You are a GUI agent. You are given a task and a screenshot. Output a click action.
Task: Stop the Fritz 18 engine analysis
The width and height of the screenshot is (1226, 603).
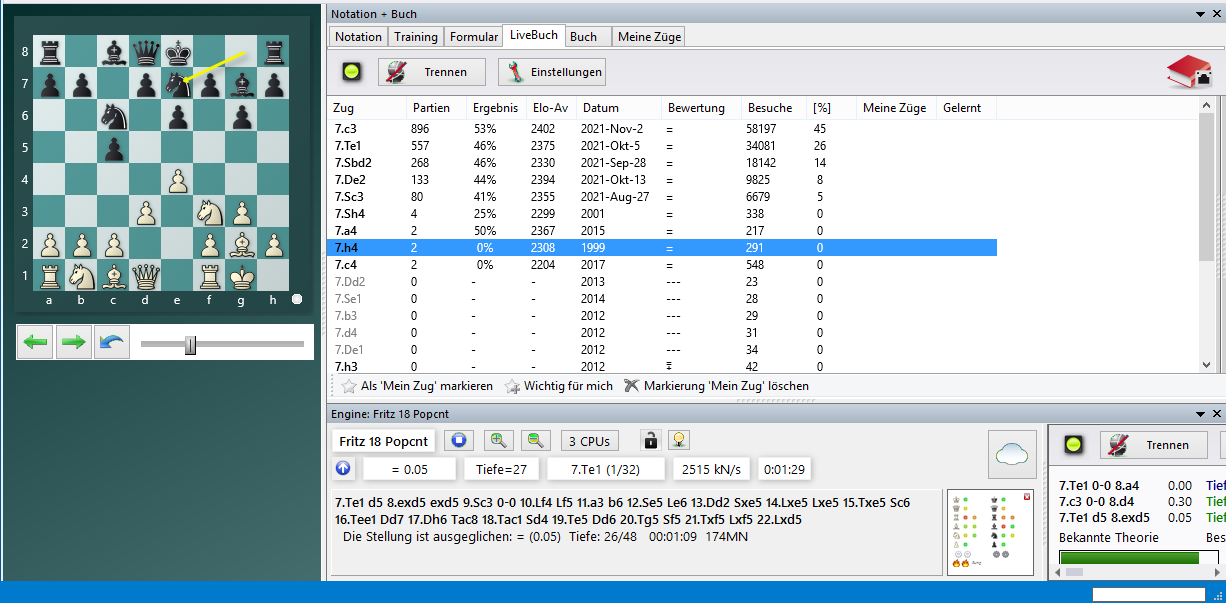pyautogui.click(x=459, y=441)
